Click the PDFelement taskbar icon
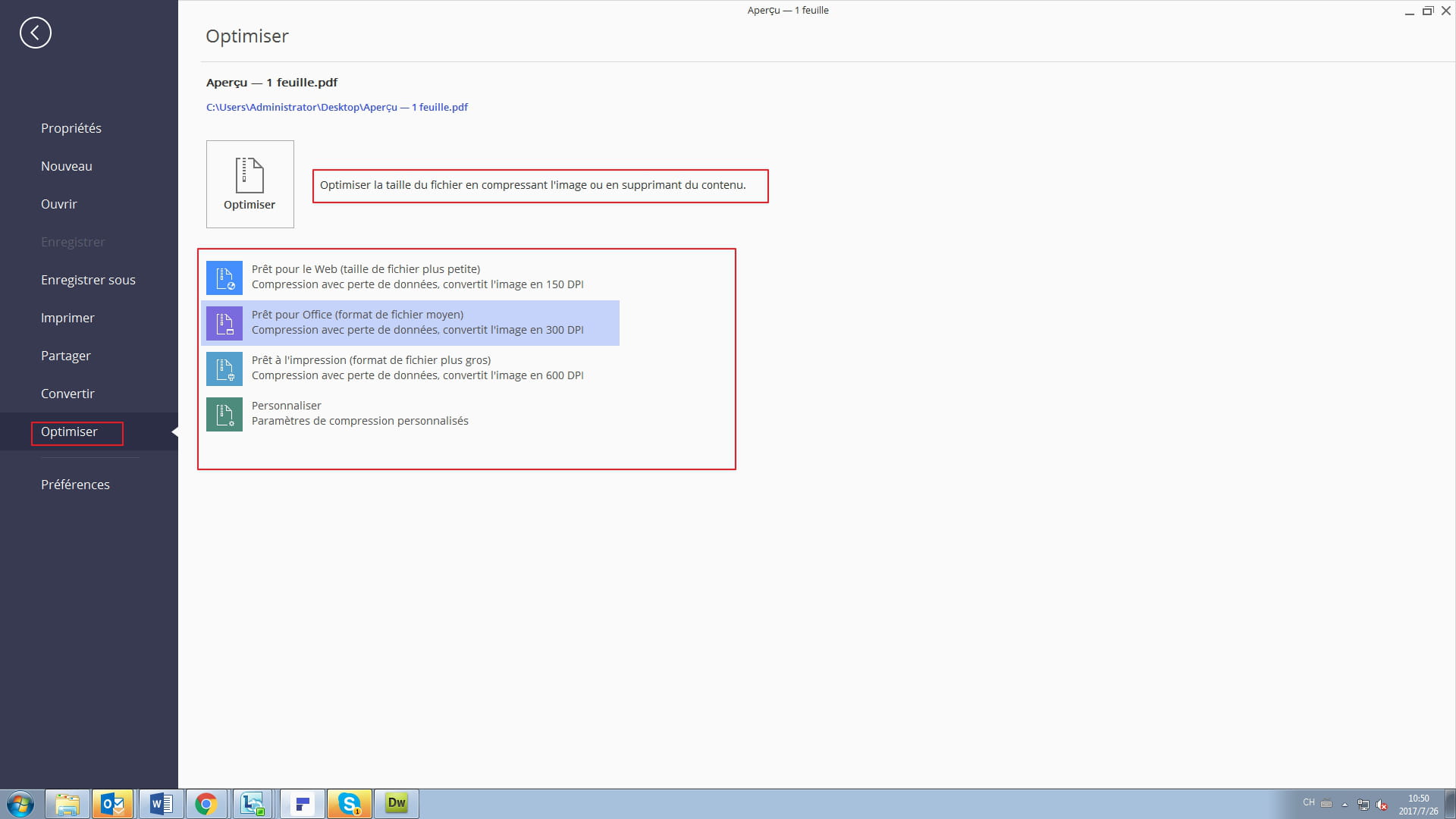The image size is (1456, 819). pos(303,804)
